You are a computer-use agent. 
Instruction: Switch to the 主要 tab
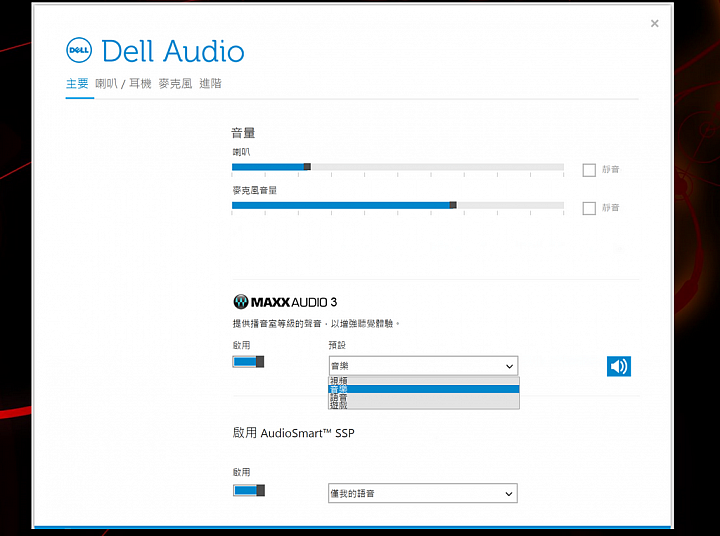pos(77,84)
